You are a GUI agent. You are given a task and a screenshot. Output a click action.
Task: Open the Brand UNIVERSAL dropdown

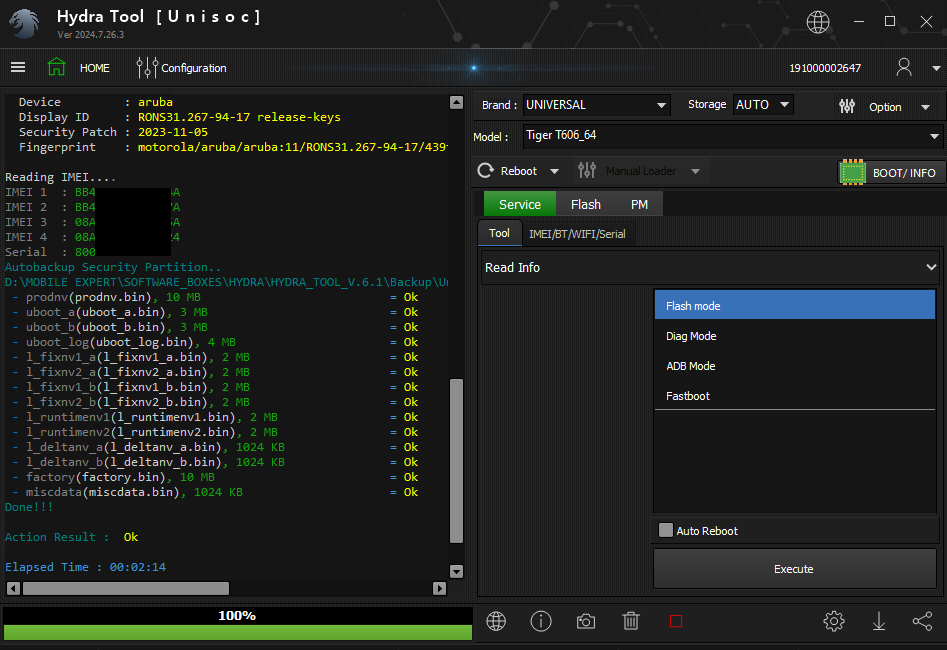click(596, 105)
